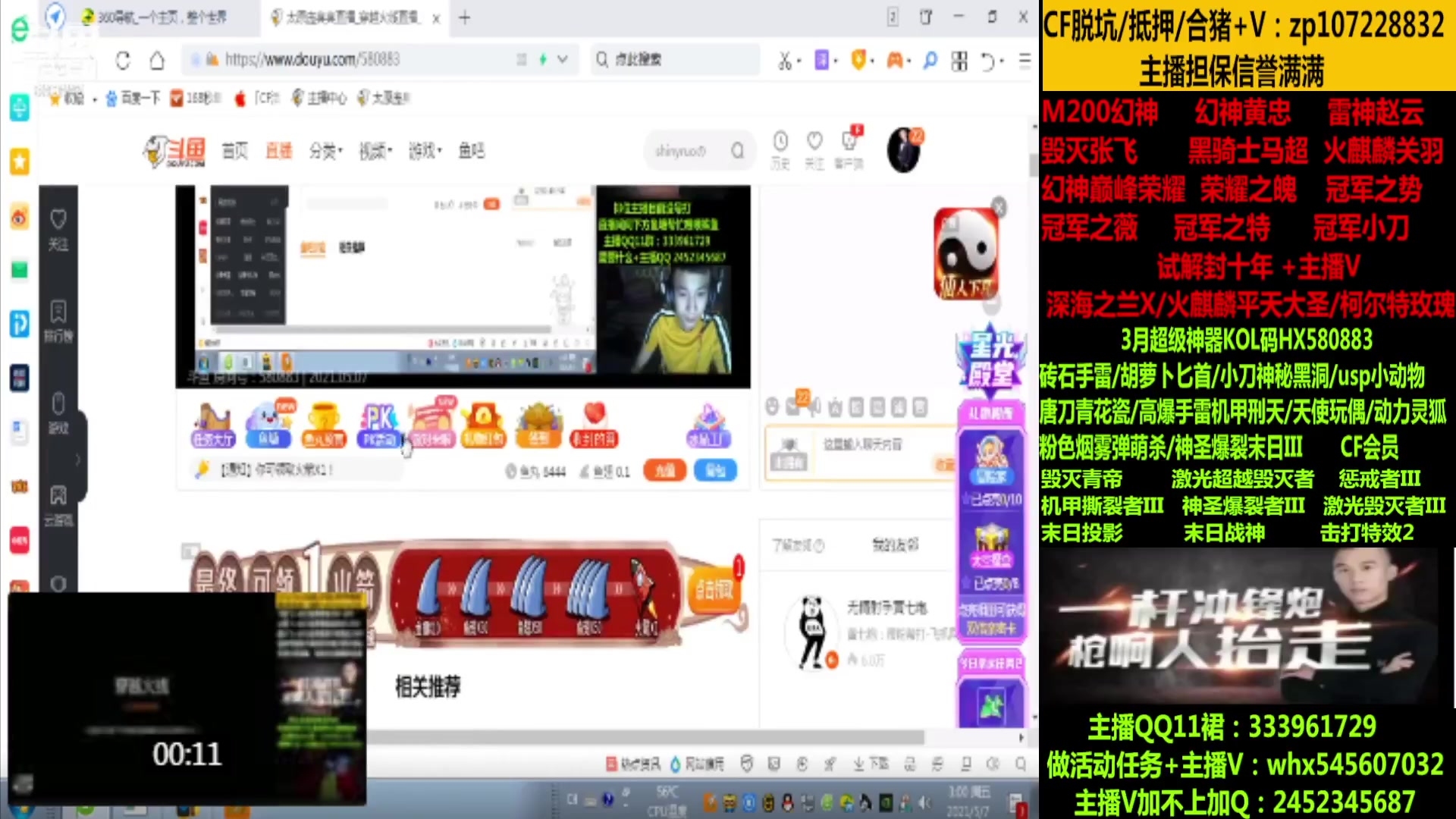Open the grid apps icon in browser toolbar
Image resolution: width=1456 pixels, height=819 pixels.
[x=959, y=61]
